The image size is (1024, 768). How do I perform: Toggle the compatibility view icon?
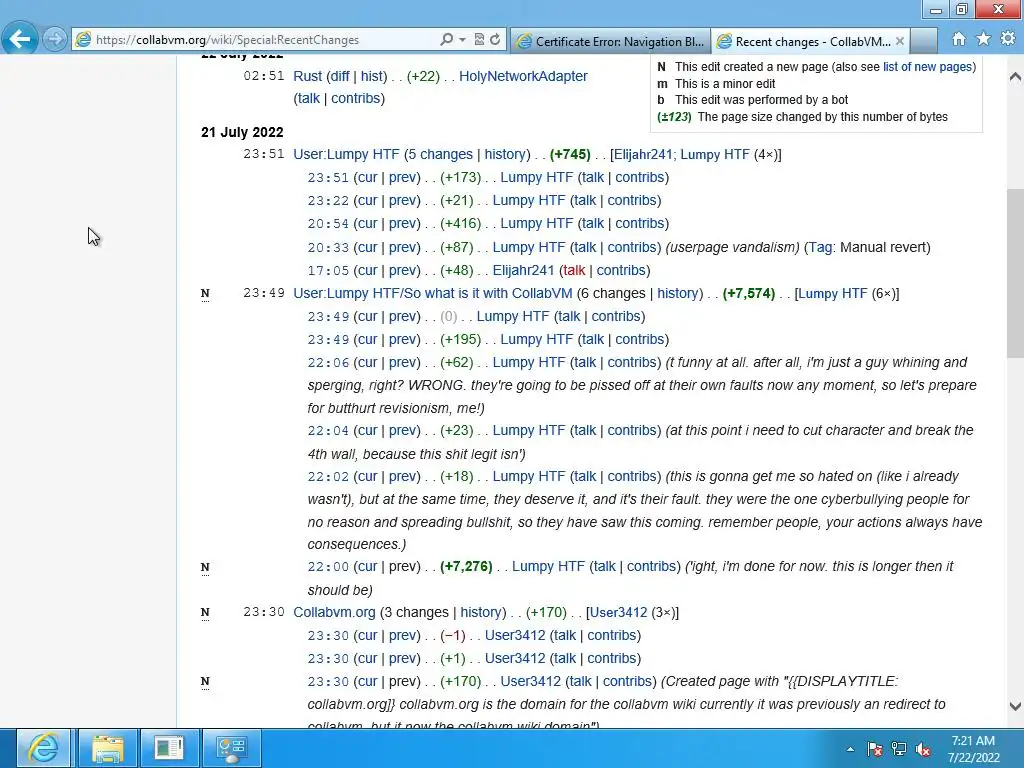pos(479,39)
